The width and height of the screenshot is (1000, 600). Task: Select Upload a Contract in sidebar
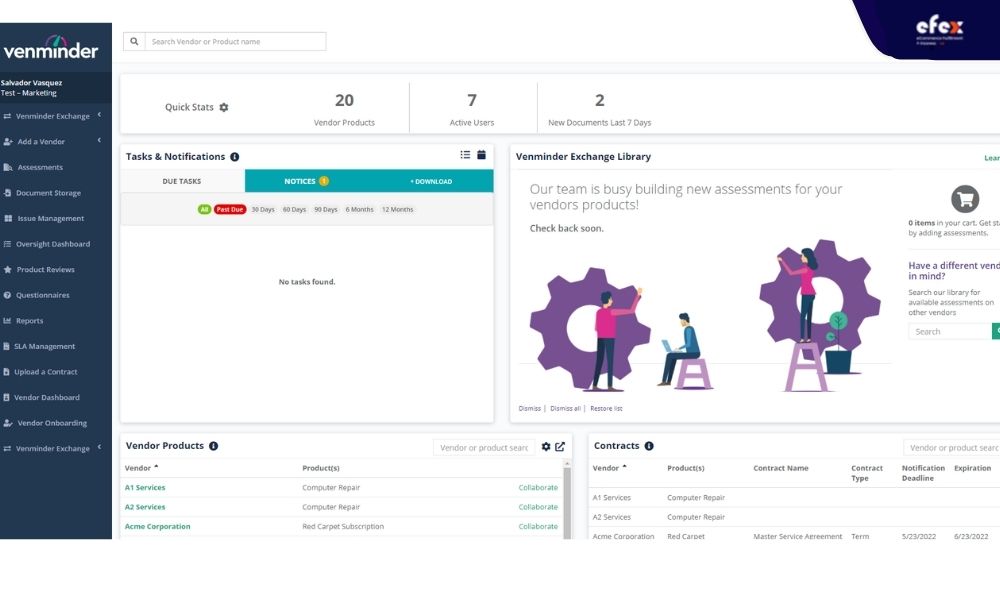(x=45, y=372)
